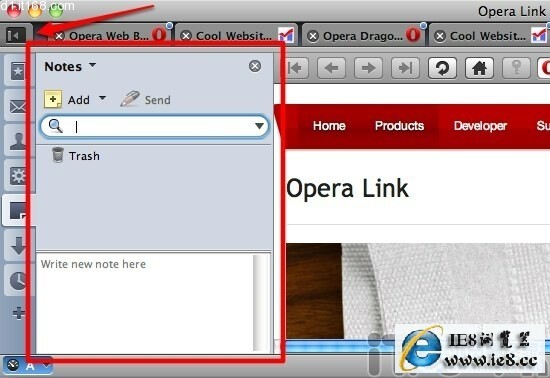Open the Contacts panel person icon
Viewport: 550px width, 378px height.
pos(18,141)
